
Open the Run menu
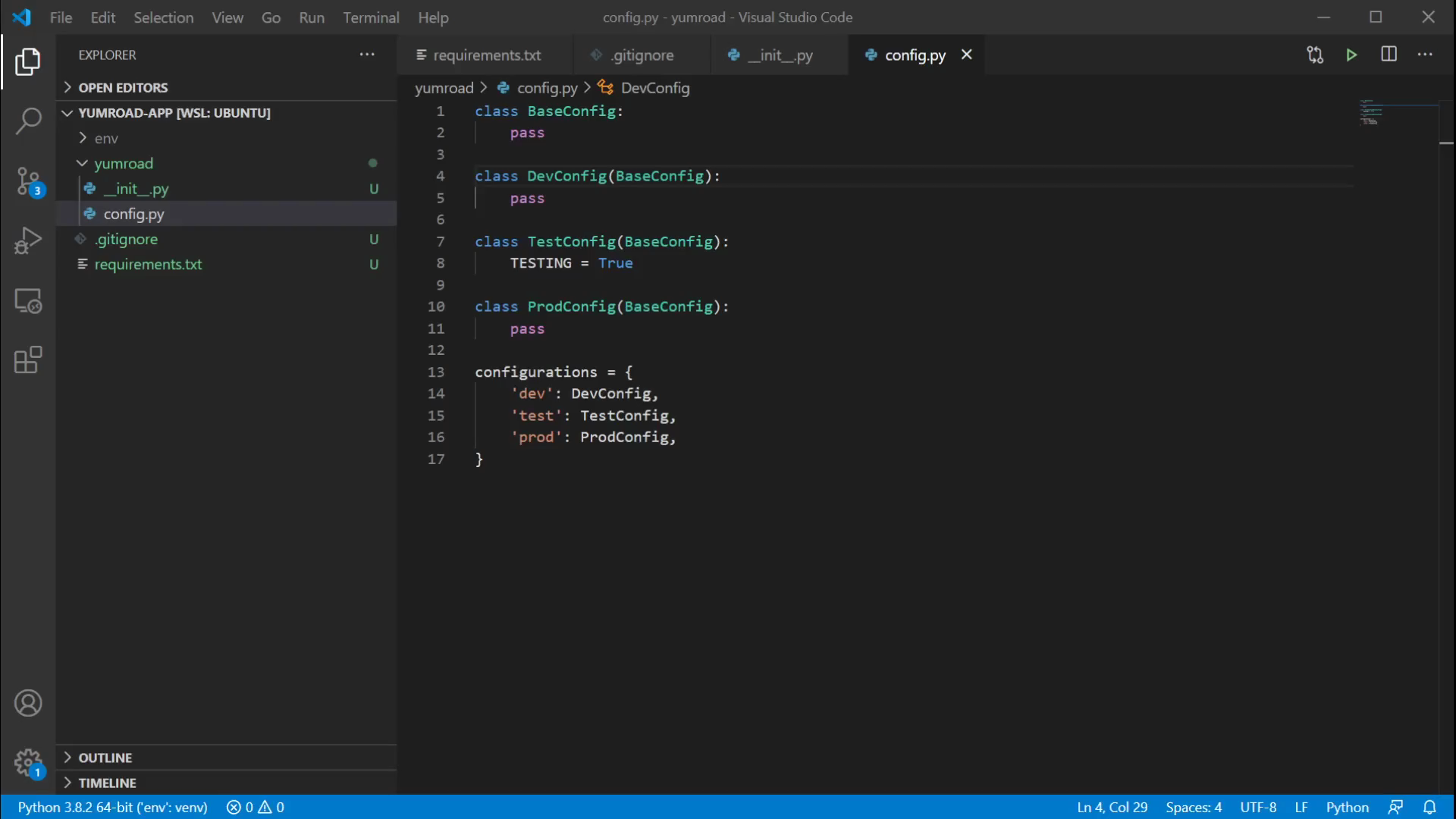click(312, 17)
